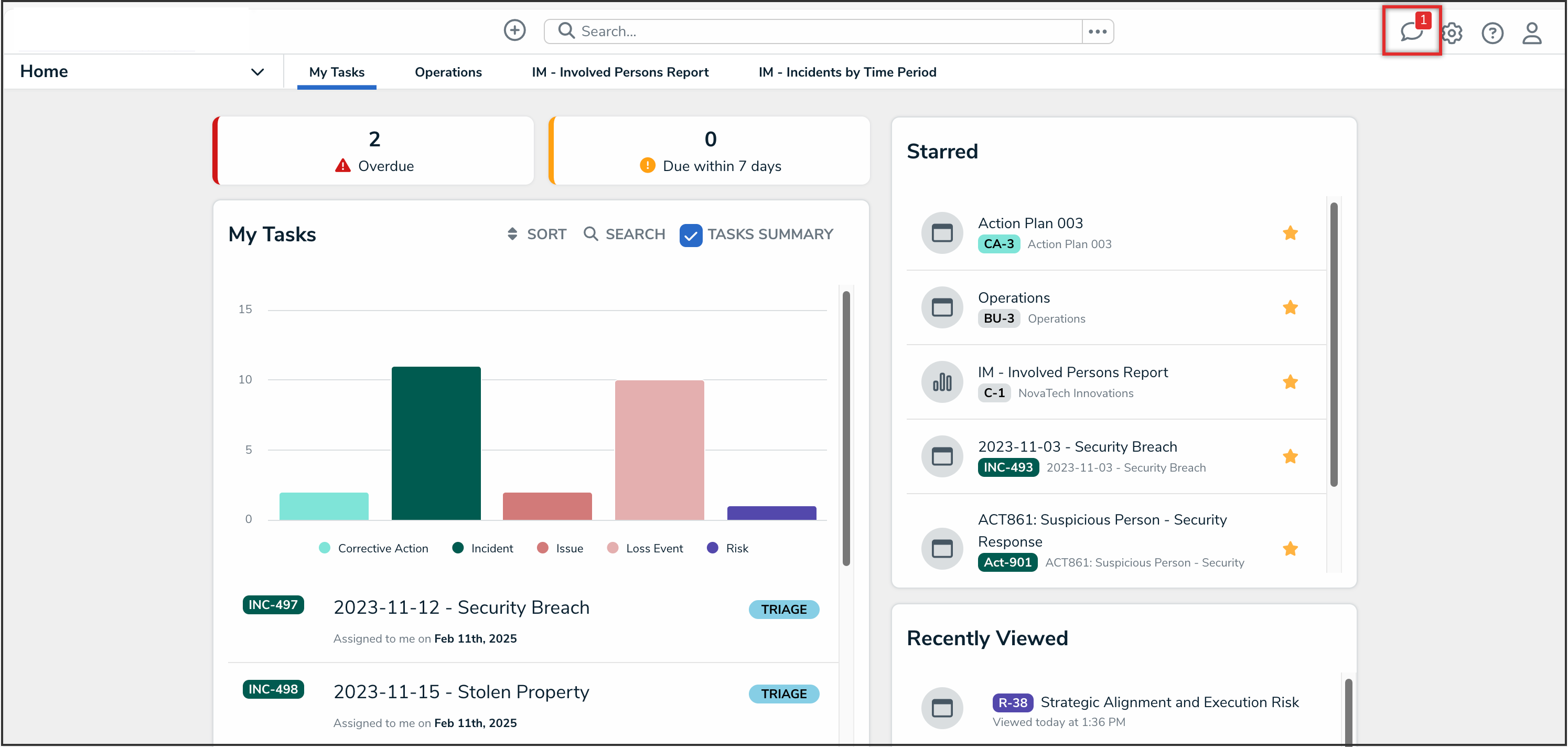Open the search bar more options ellipsis

1097,31
